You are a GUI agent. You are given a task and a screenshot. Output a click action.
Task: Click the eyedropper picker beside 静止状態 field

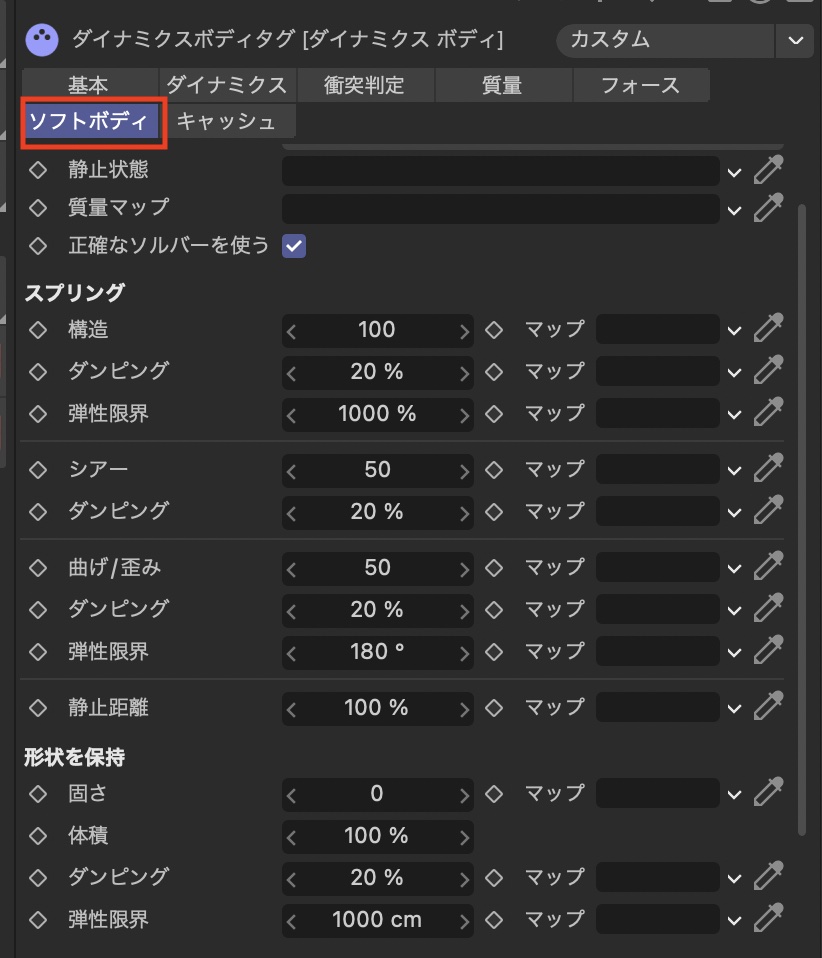click(768, 171)
